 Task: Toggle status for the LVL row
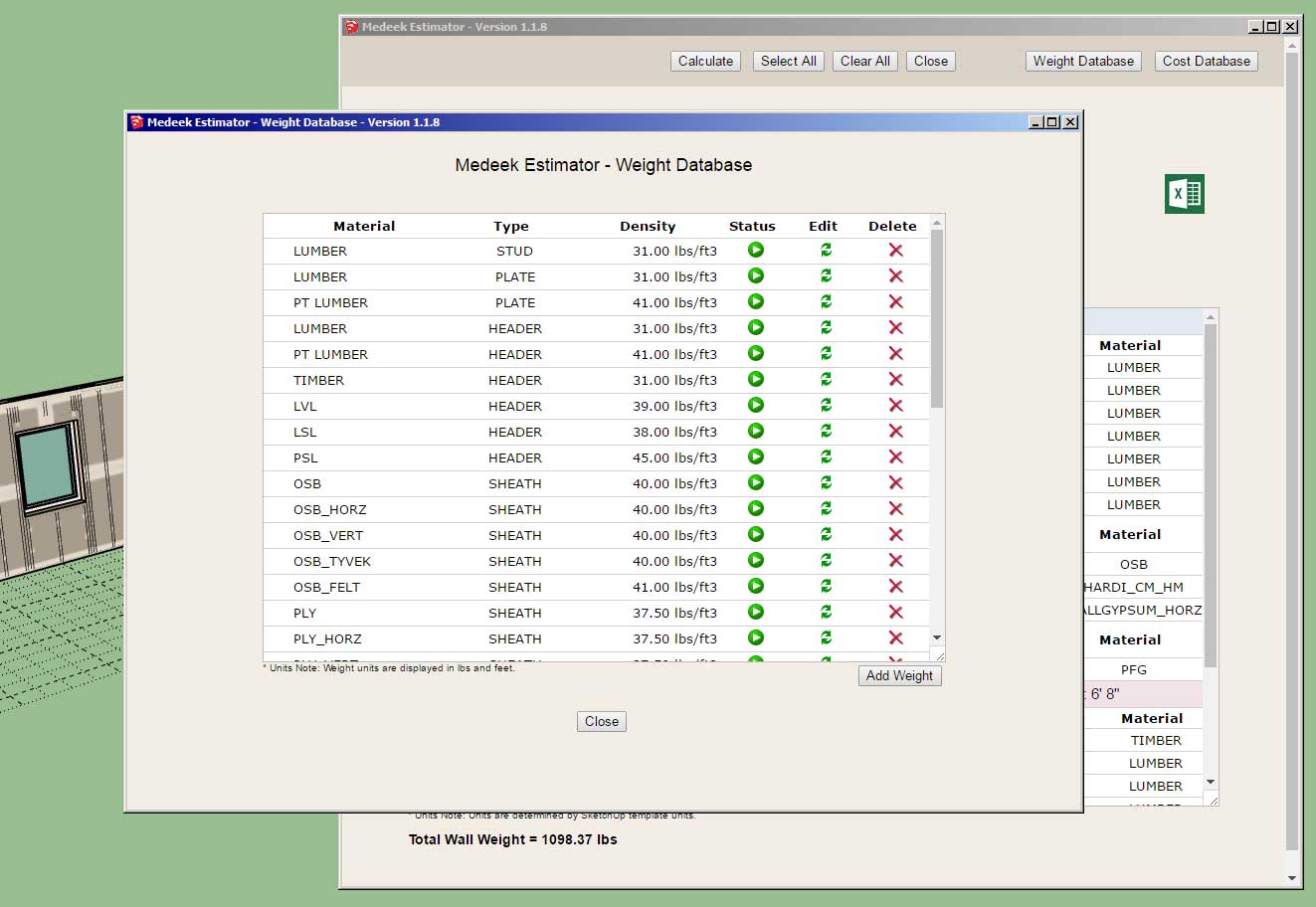point(756,406)
